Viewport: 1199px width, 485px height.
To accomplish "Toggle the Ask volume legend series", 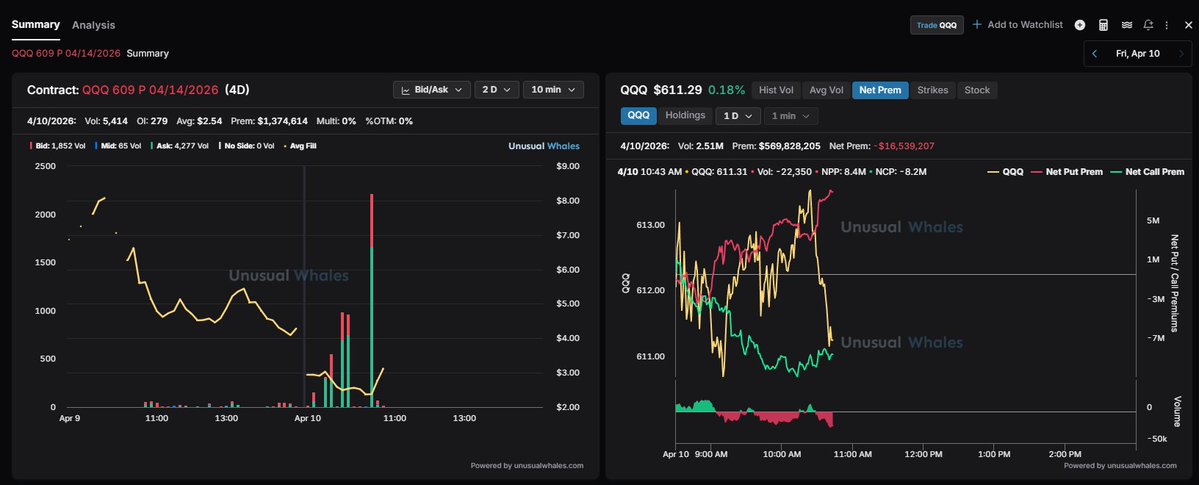I will coord(180,145).
